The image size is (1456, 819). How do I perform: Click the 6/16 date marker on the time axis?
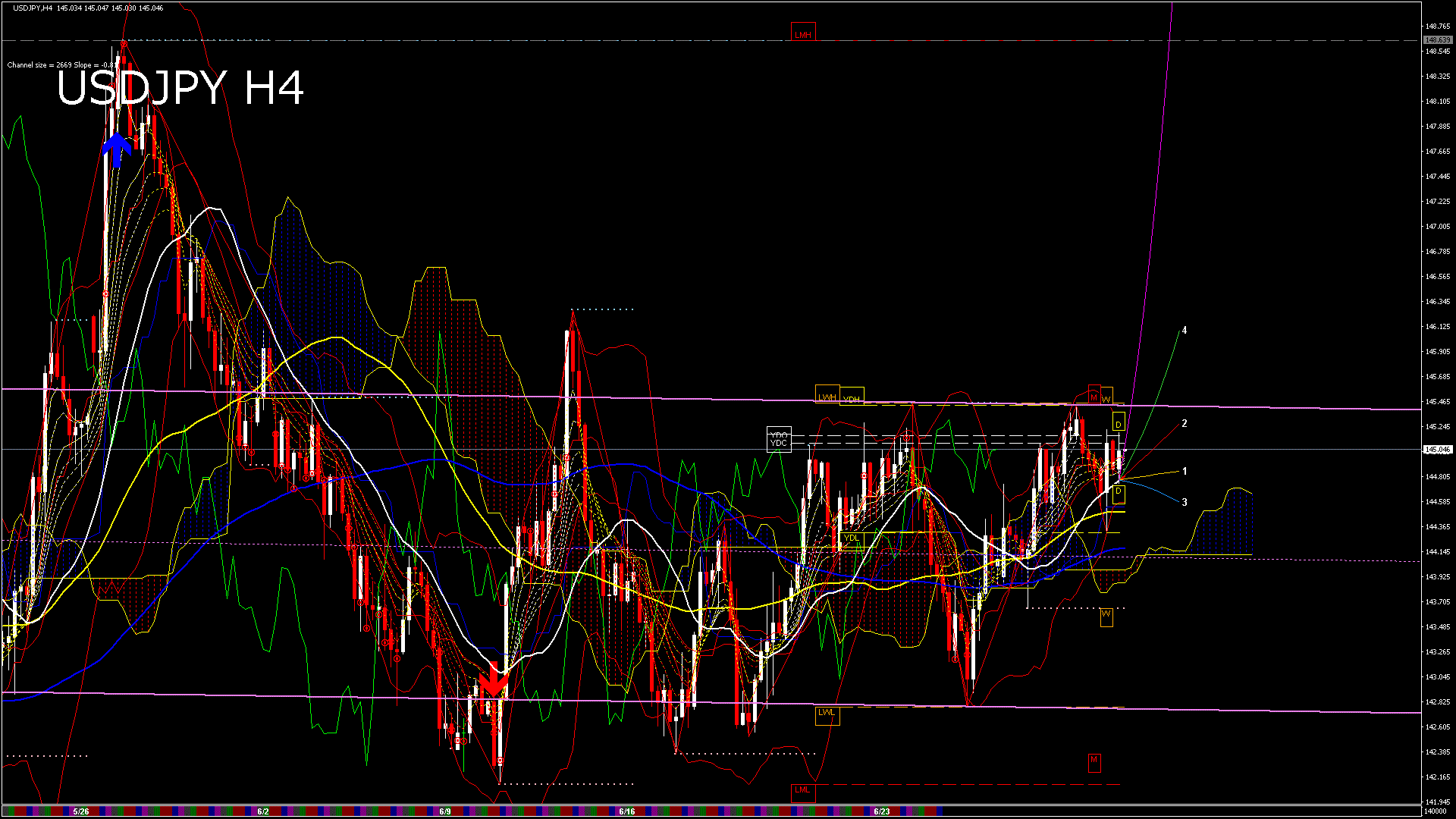coord(627,811)
